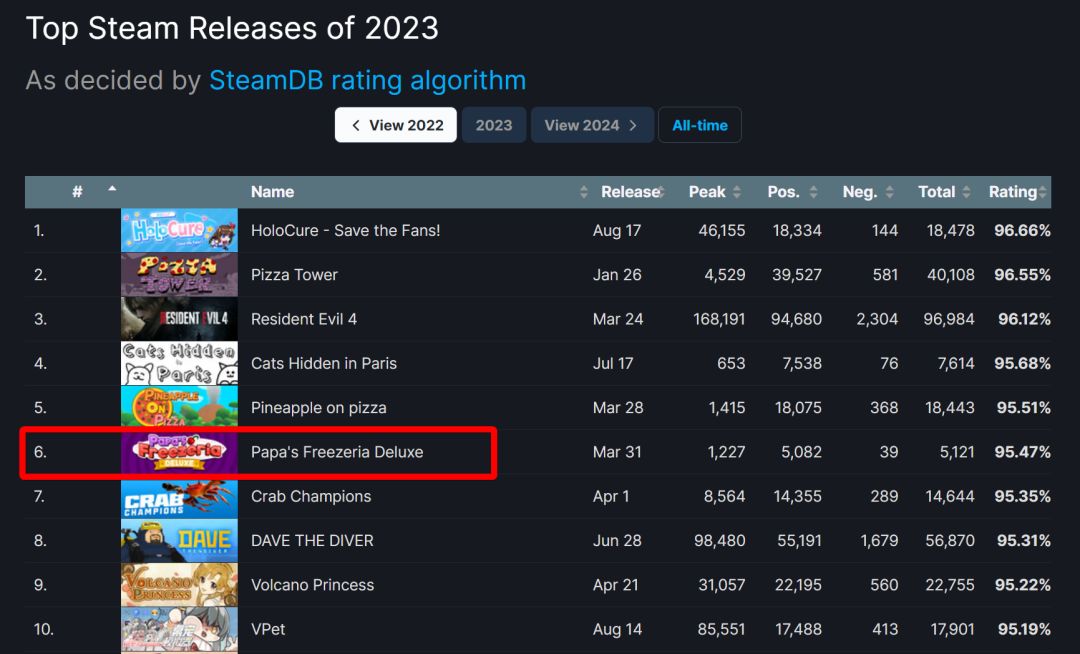This screenshot has width=1080, height=654.
Task: Click Cats Hidden in Paris thumbnail
Action: (179, 364)
